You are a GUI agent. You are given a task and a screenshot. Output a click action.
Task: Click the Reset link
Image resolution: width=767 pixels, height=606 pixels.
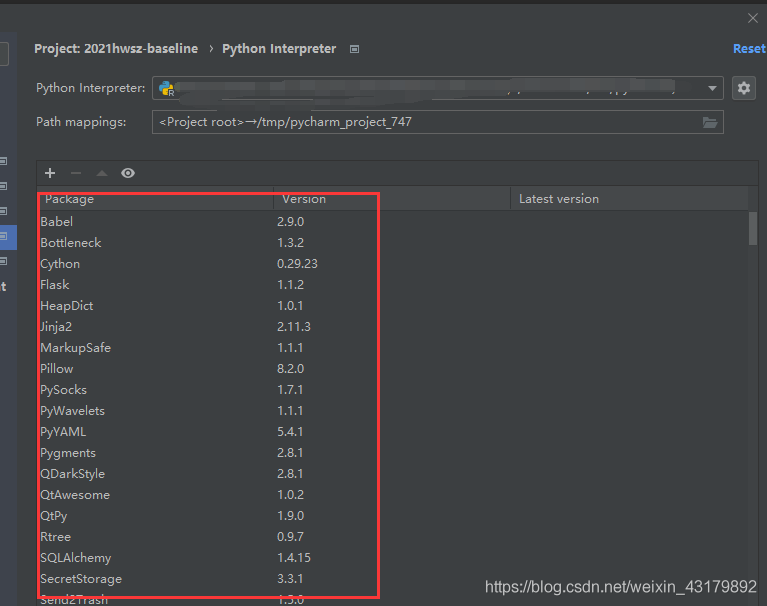click(748, 49)
